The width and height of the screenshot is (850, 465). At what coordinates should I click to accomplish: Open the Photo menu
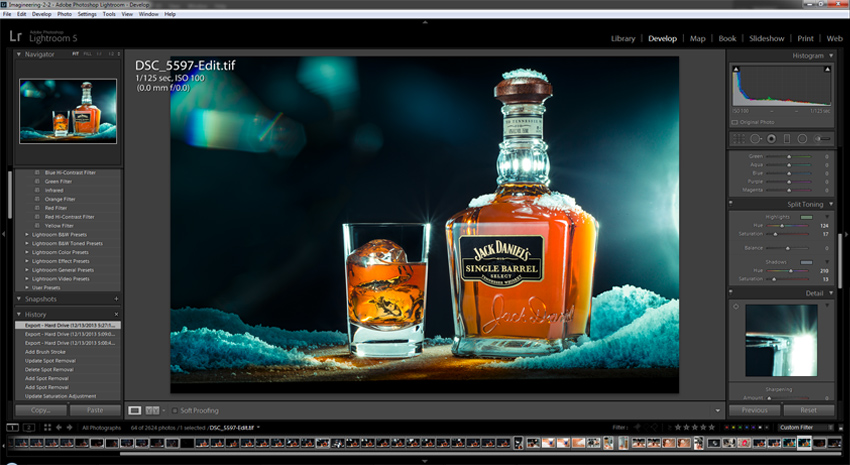pyautogui.click(x=64, y=14)
